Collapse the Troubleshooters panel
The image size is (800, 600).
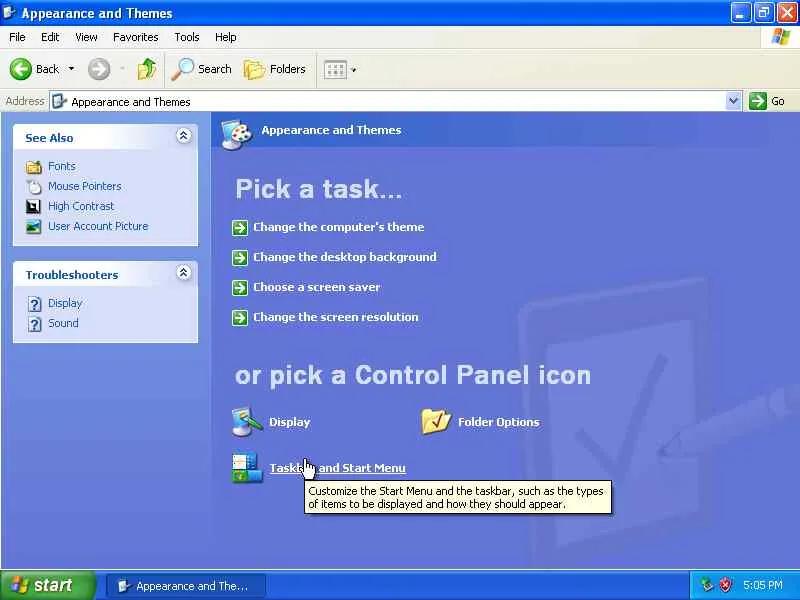coord(184,272)
